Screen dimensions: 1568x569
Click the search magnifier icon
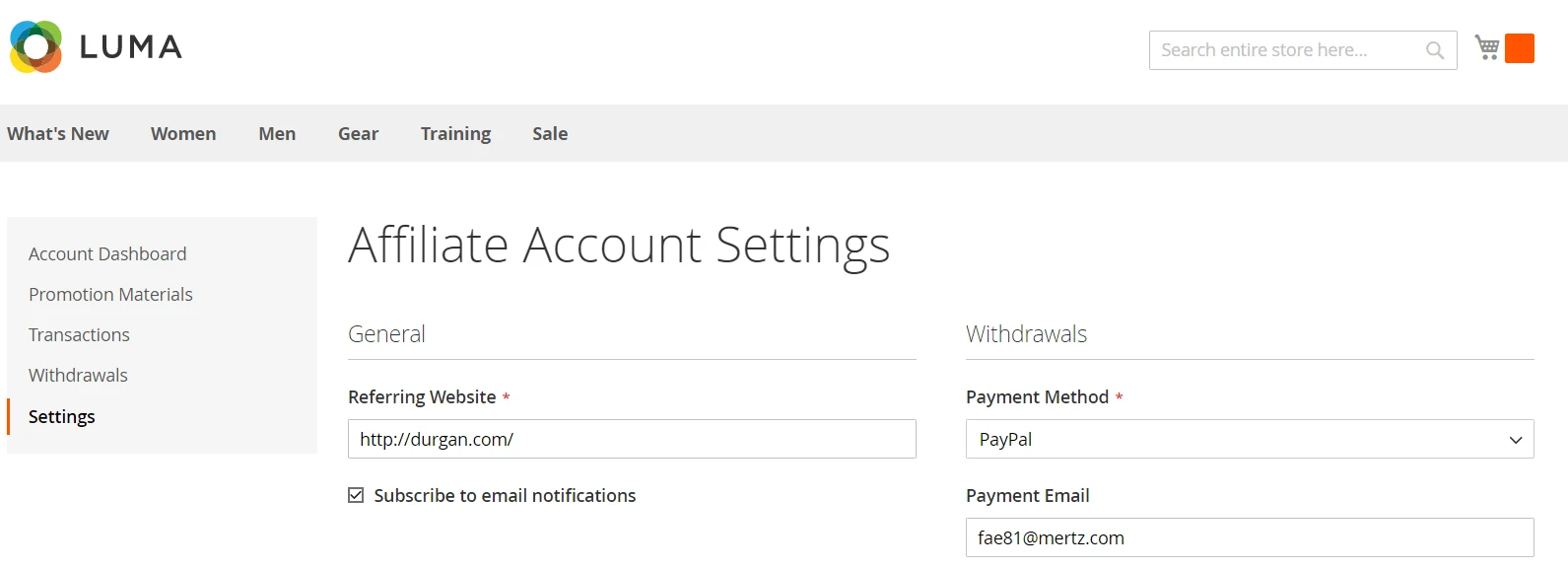(1434, 49)
